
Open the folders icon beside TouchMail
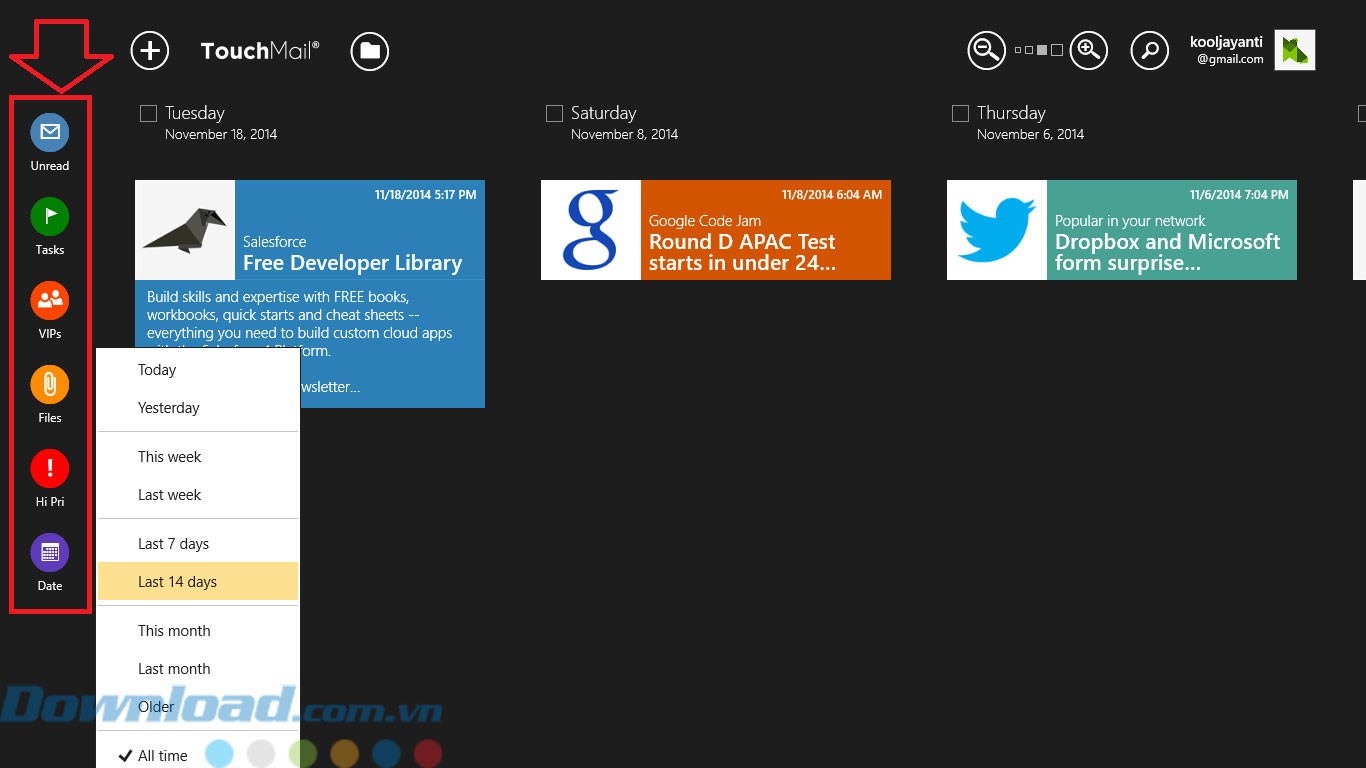(370, 51)
